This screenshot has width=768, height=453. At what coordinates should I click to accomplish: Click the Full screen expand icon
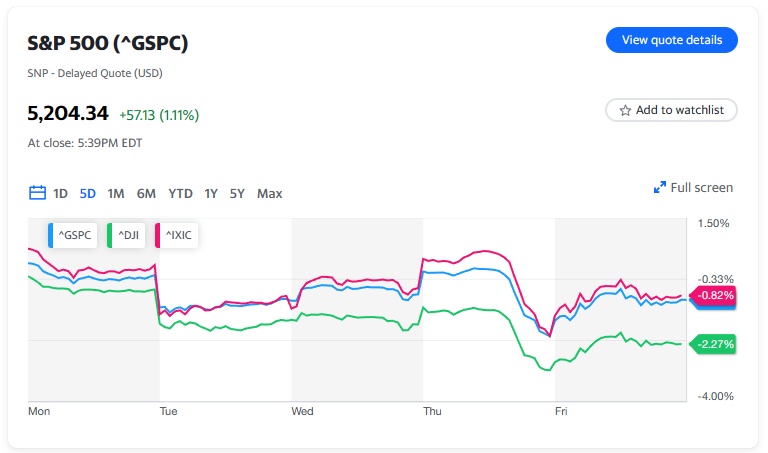660,187
